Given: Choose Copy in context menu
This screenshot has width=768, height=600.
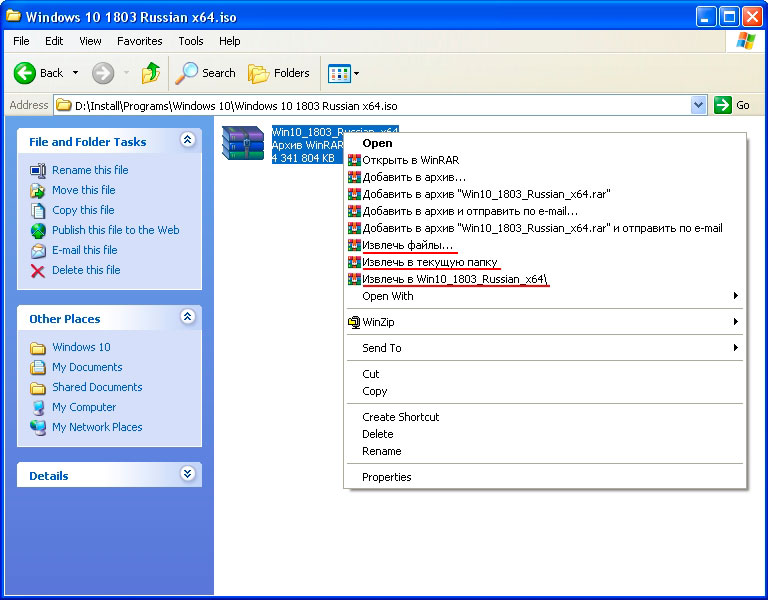Looking at the screenshot, I should tap(545, 391).
